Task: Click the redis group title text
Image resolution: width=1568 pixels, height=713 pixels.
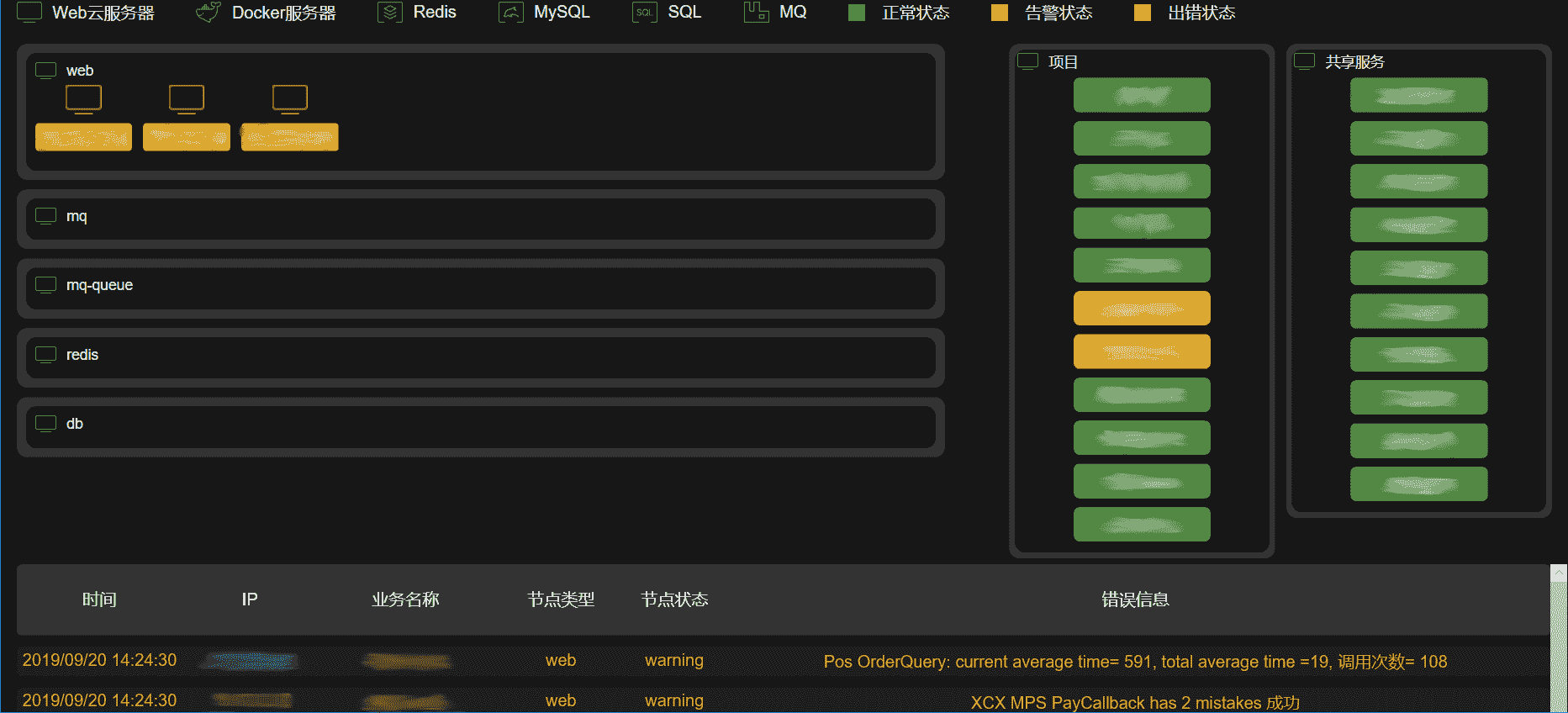Action: point(82,355)
